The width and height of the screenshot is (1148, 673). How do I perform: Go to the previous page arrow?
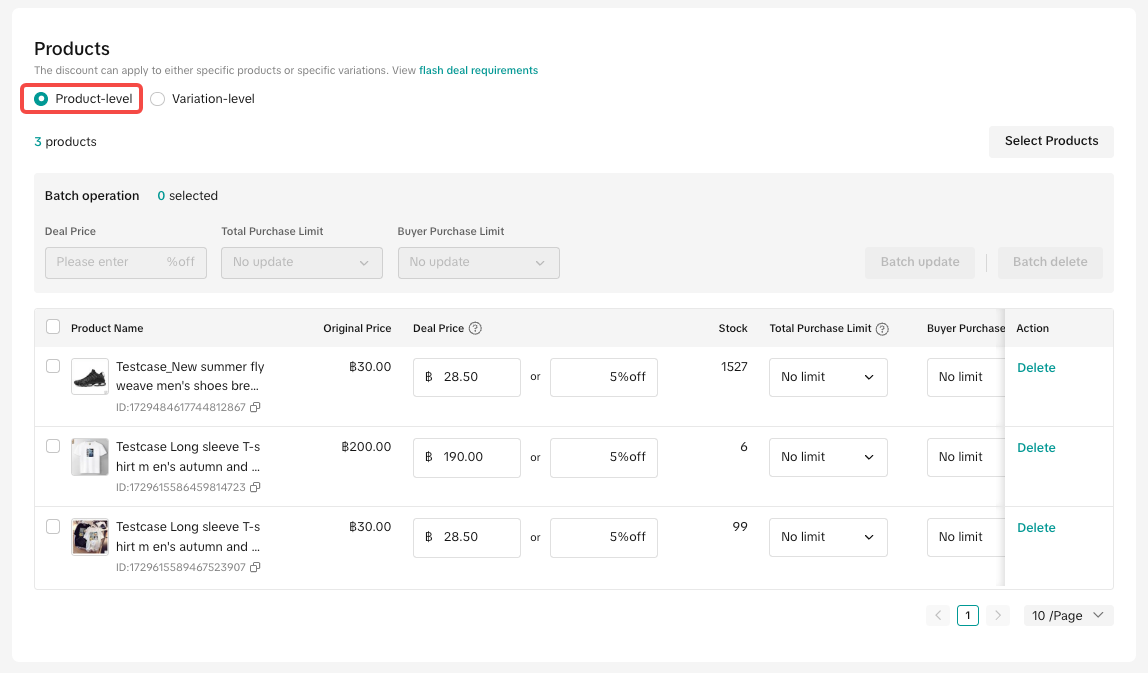click(938, 616)
